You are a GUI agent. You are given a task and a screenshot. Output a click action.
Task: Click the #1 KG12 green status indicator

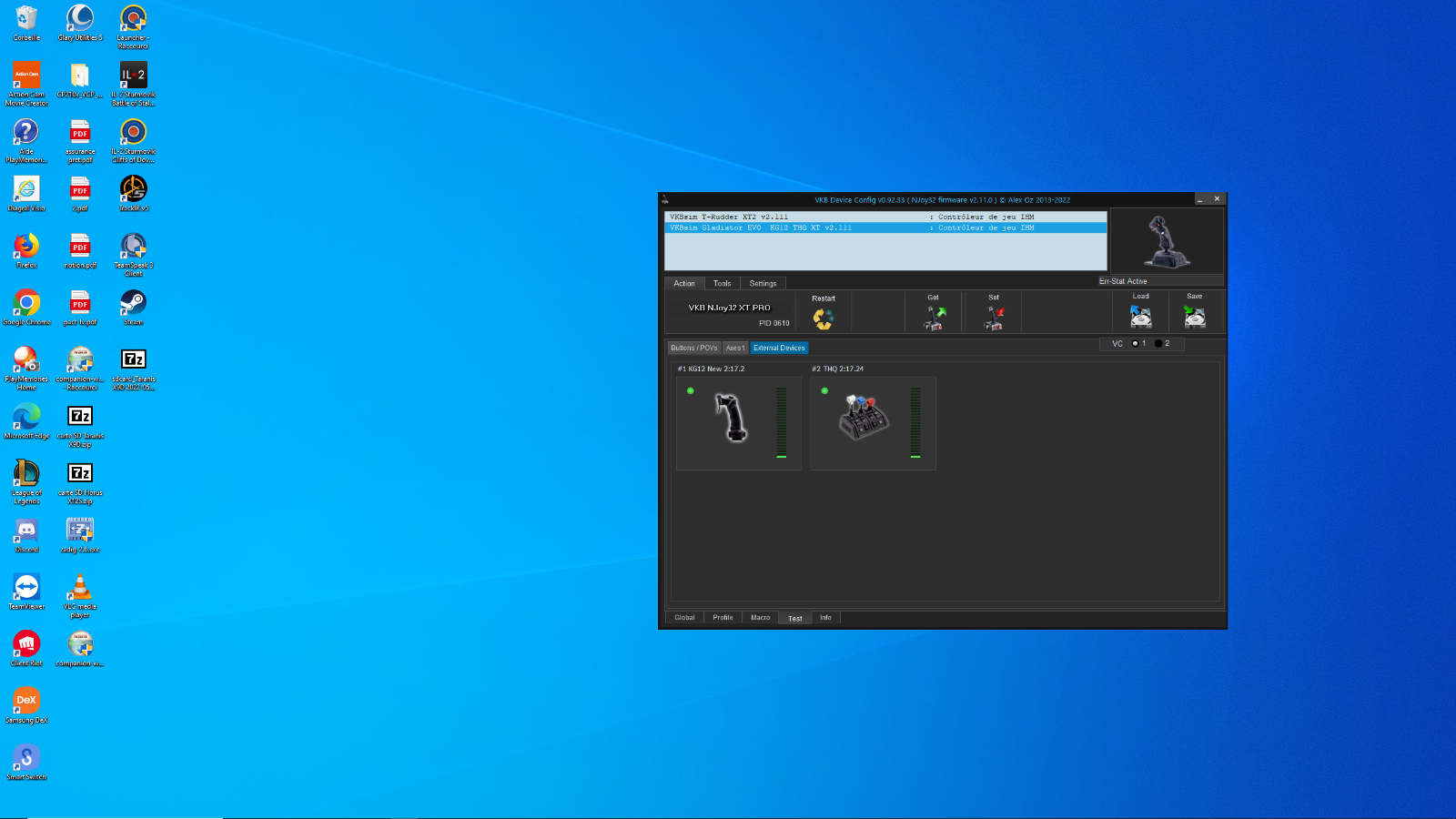691,391
